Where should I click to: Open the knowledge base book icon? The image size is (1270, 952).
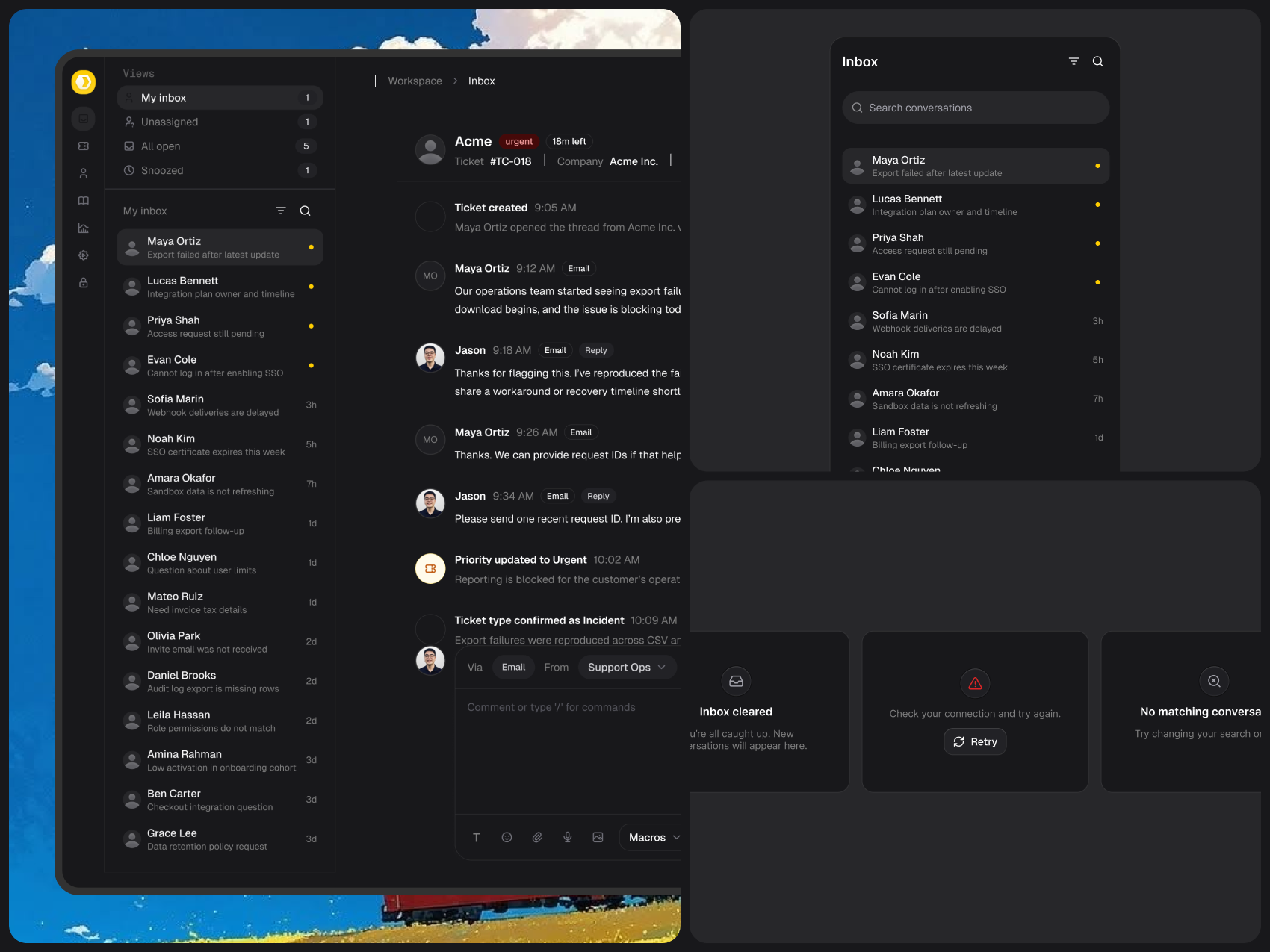tap(84, 201)
